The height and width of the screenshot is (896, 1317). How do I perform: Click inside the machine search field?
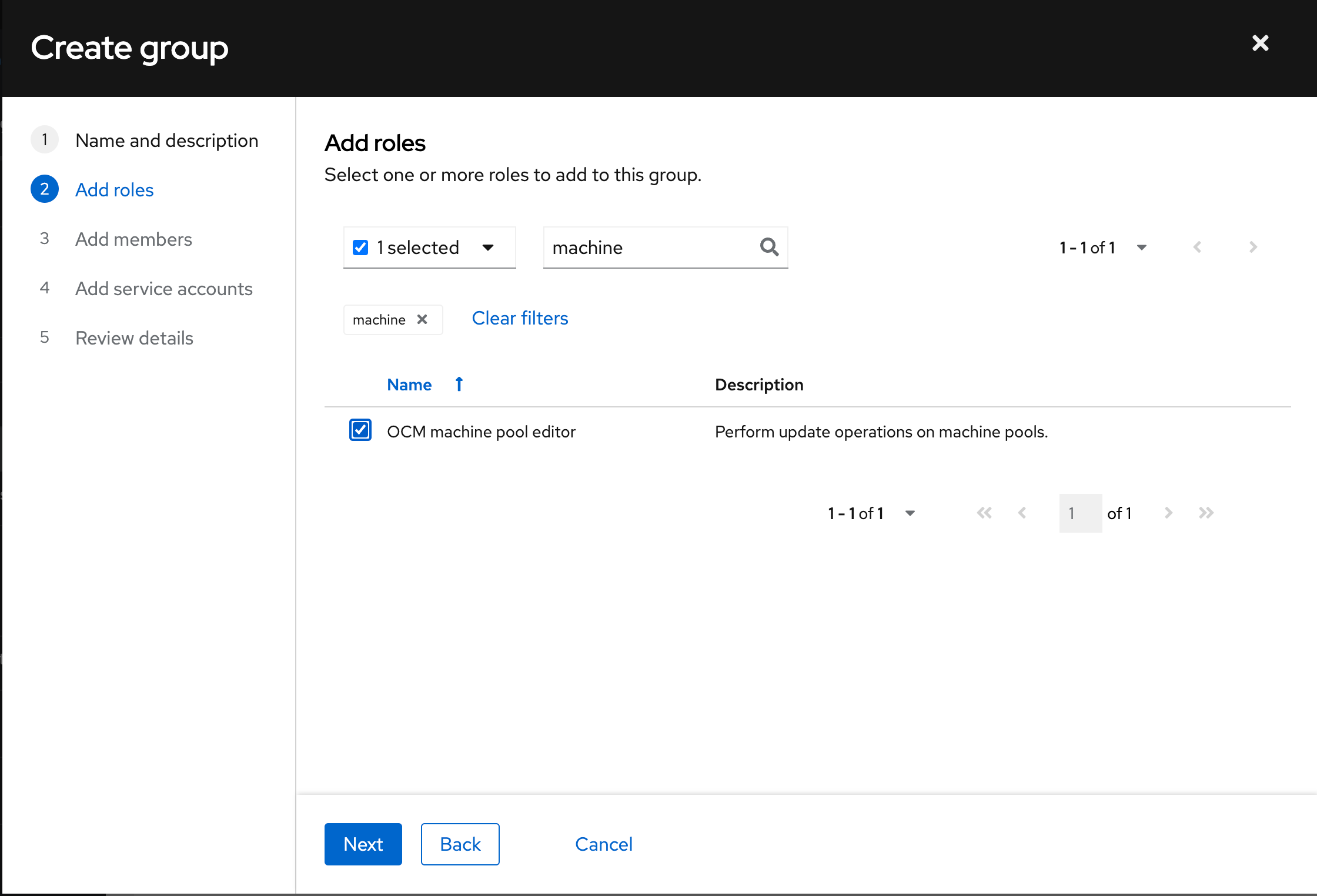pos(647,247)
